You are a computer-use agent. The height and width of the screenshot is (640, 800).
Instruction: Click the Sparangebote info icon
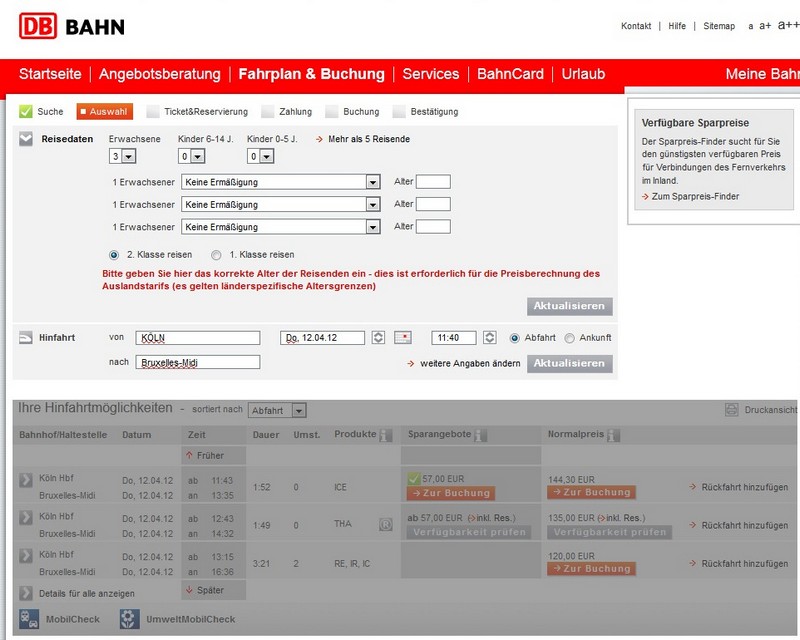click(x=480, y=435)
